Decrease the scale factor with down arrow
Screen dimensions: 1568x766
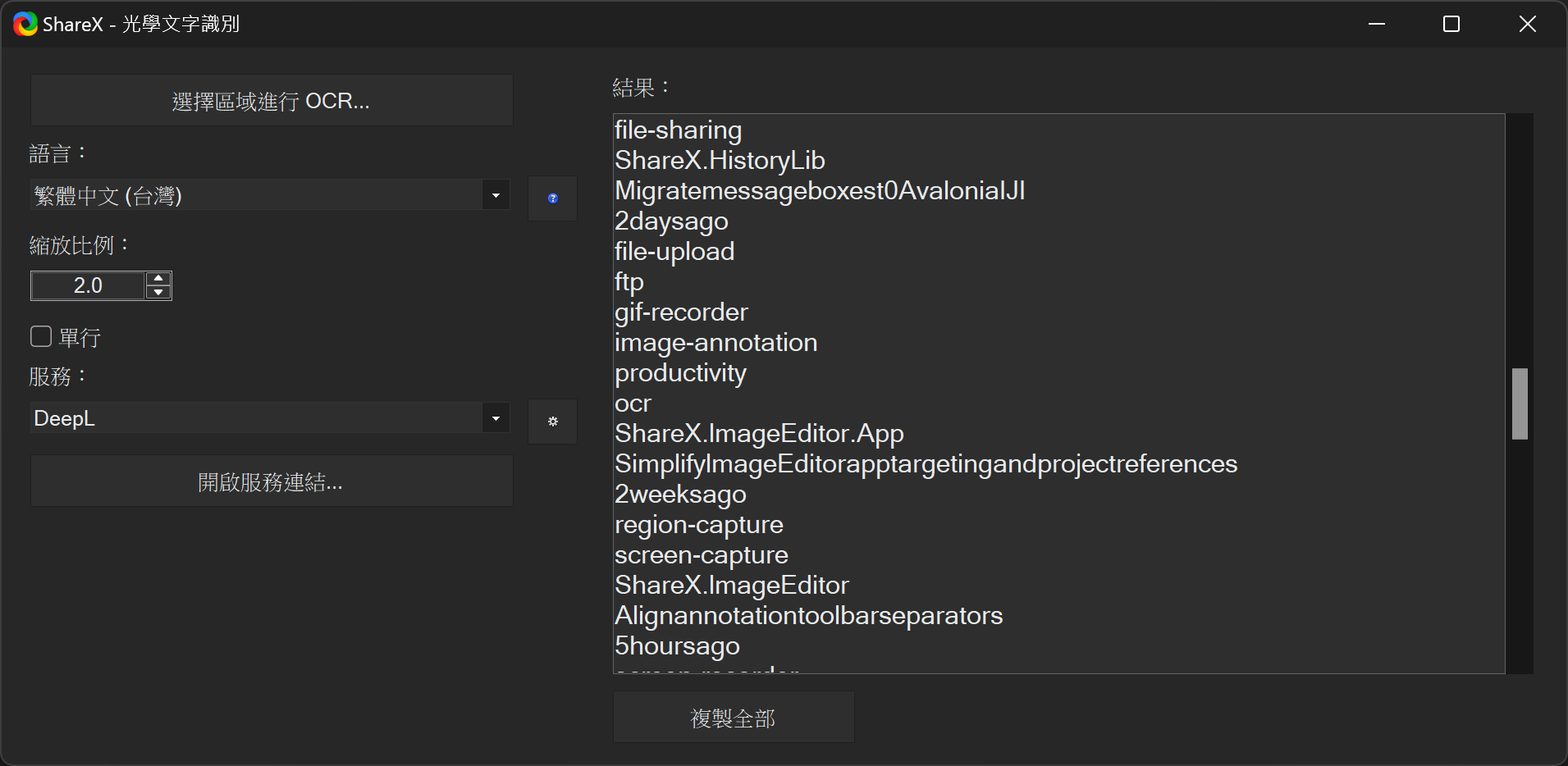[x=158, y=292]
